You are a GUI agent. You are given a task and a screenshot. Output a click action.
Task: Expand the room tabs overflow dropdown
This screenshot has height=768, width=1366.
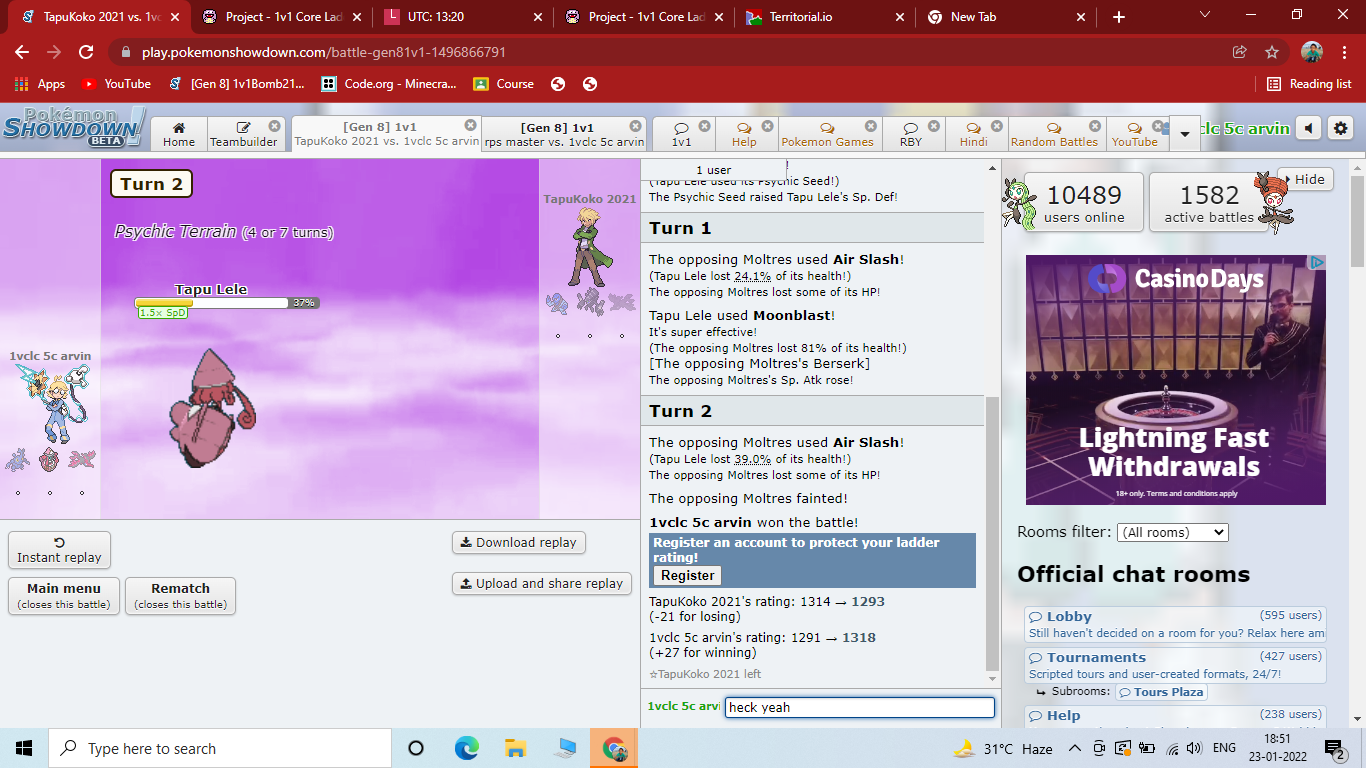(x=1185, y=133)
